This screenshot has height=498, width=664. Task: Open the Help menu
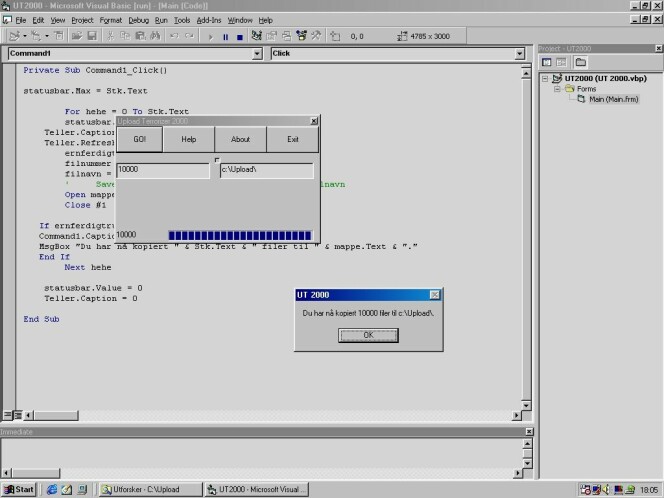(266, 20)
